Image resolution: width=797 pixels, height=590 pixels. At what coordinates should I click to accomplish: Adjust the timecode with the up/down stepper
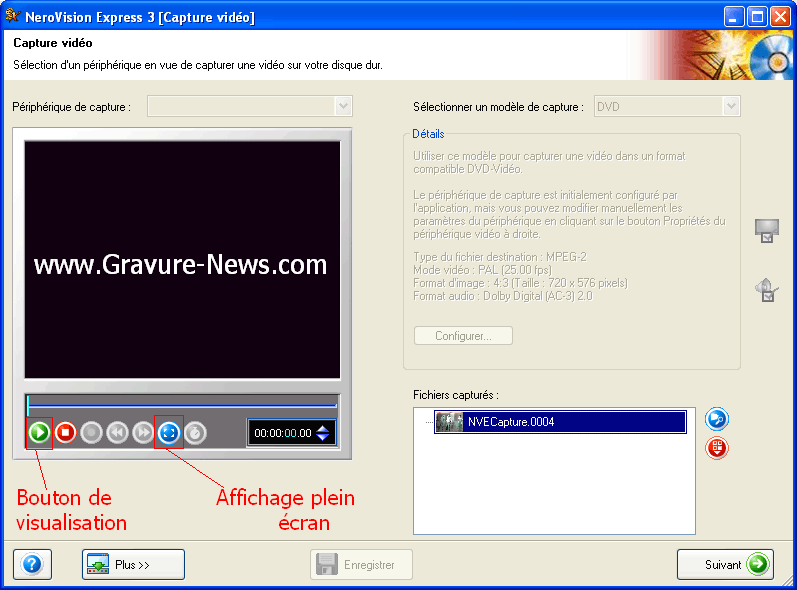click(x=323, y=433)
